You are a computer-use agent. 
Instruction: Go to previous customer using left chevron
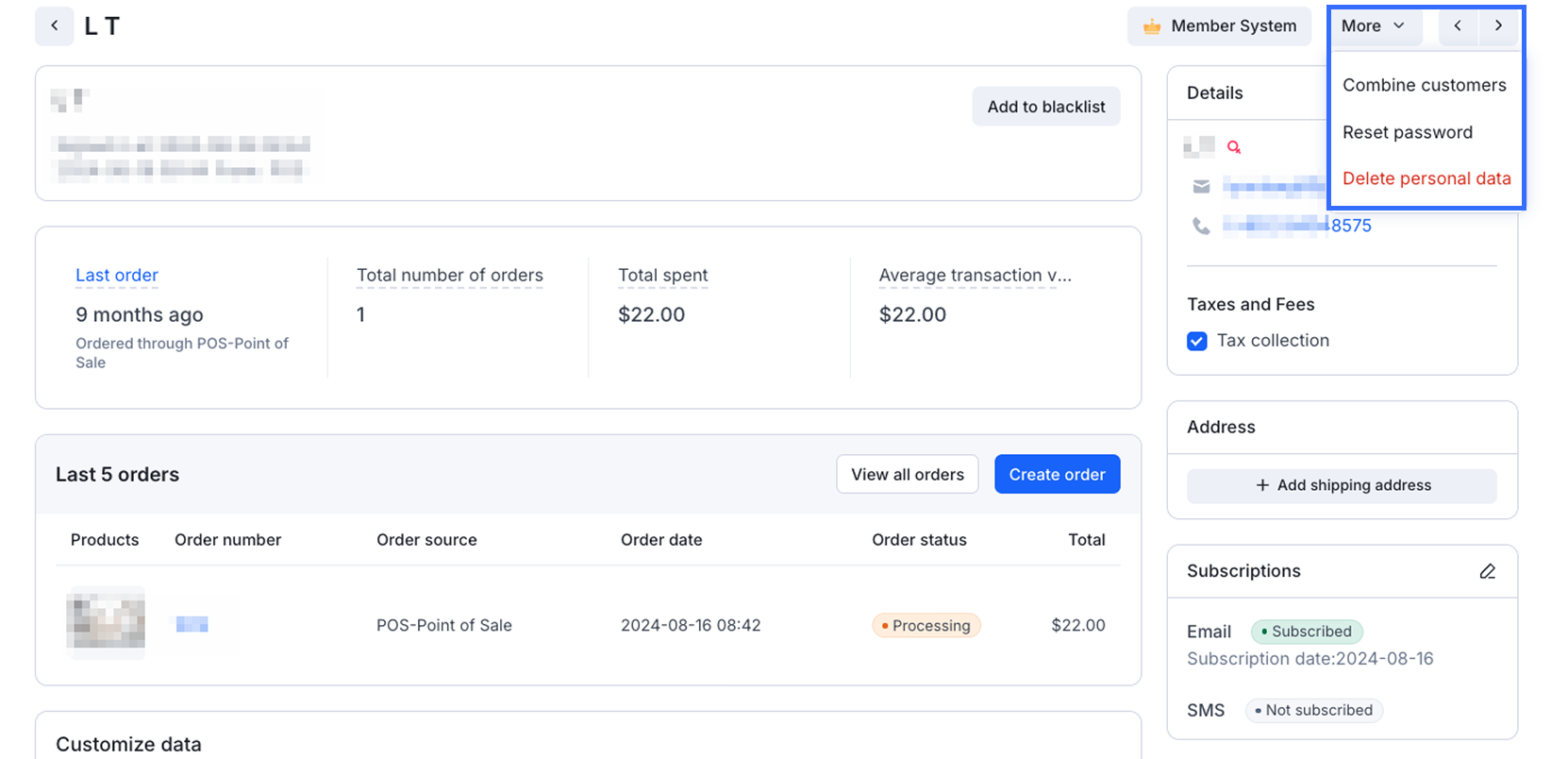tap(1458, 26)
